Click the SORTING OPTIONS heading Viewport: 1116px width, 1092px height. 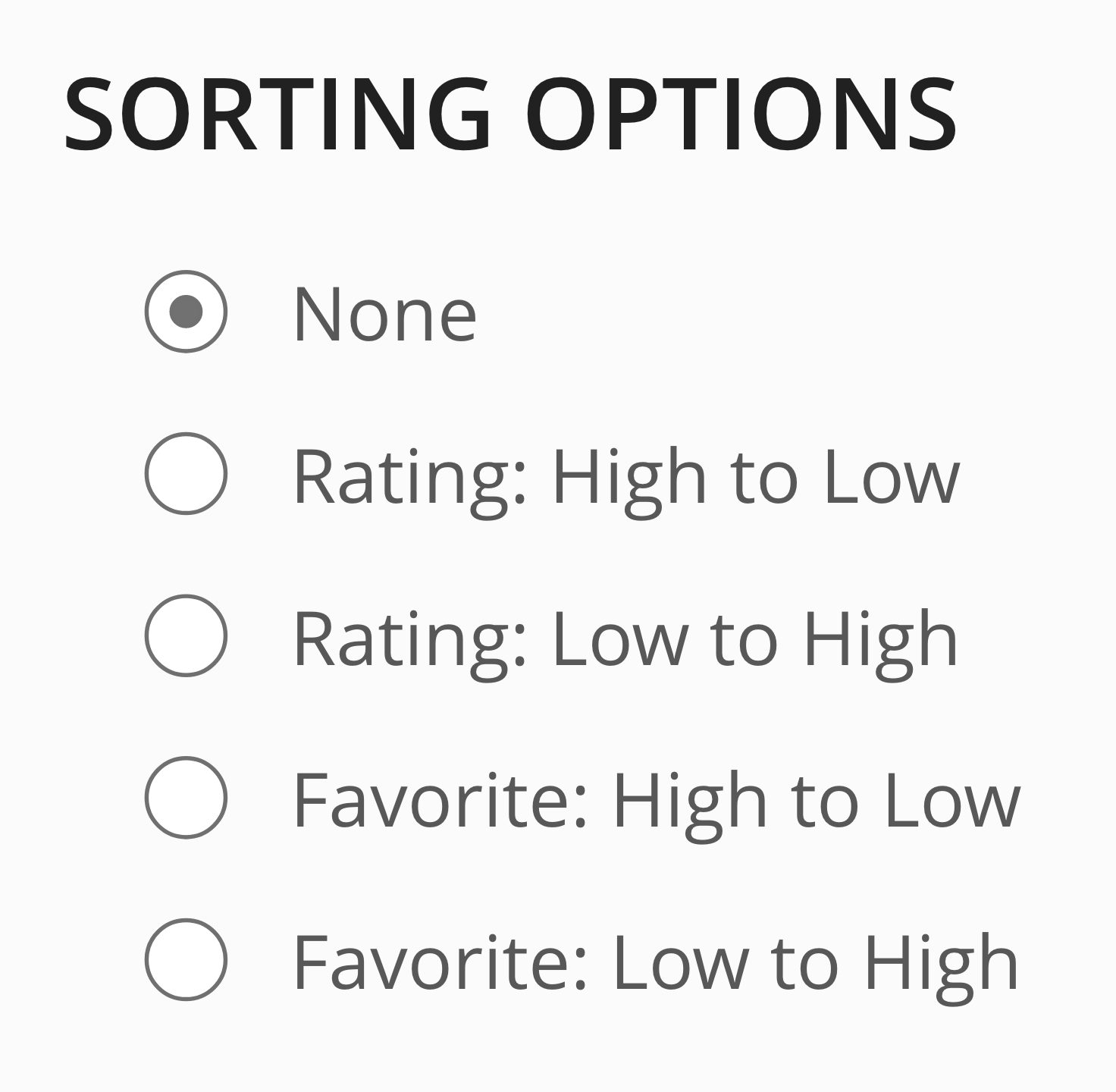click(x=510, y=115)
